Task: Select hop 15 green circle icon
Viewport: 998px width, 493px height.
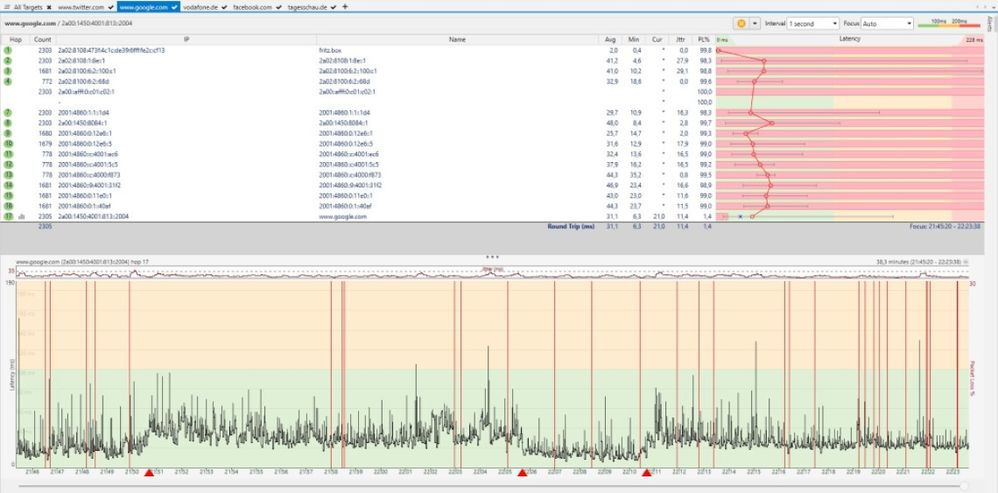Action: pos(8,195)
